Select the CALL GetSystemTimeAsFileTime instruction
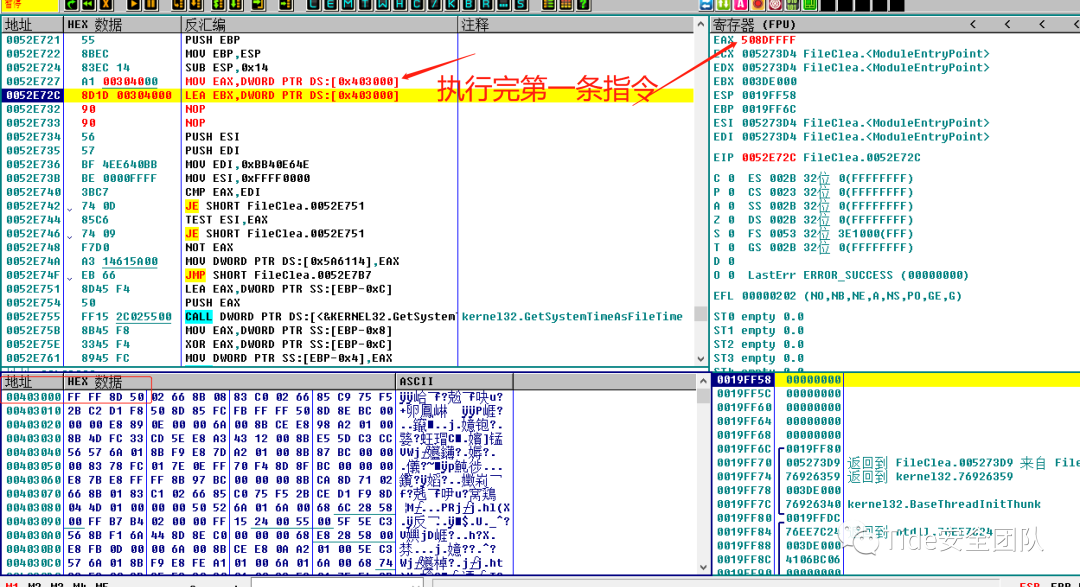The image size is (1080, 587). (x=320, y=316)
